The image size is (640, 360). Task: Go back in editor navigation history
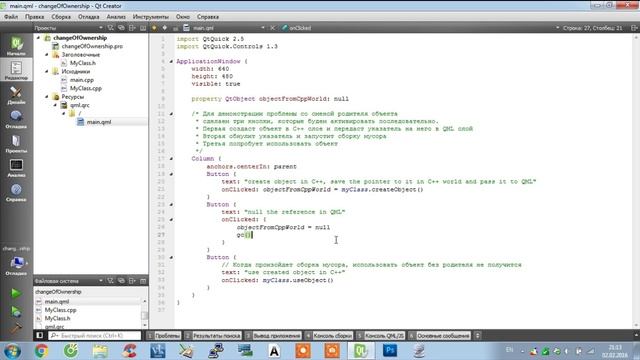[x=154, y=28]
